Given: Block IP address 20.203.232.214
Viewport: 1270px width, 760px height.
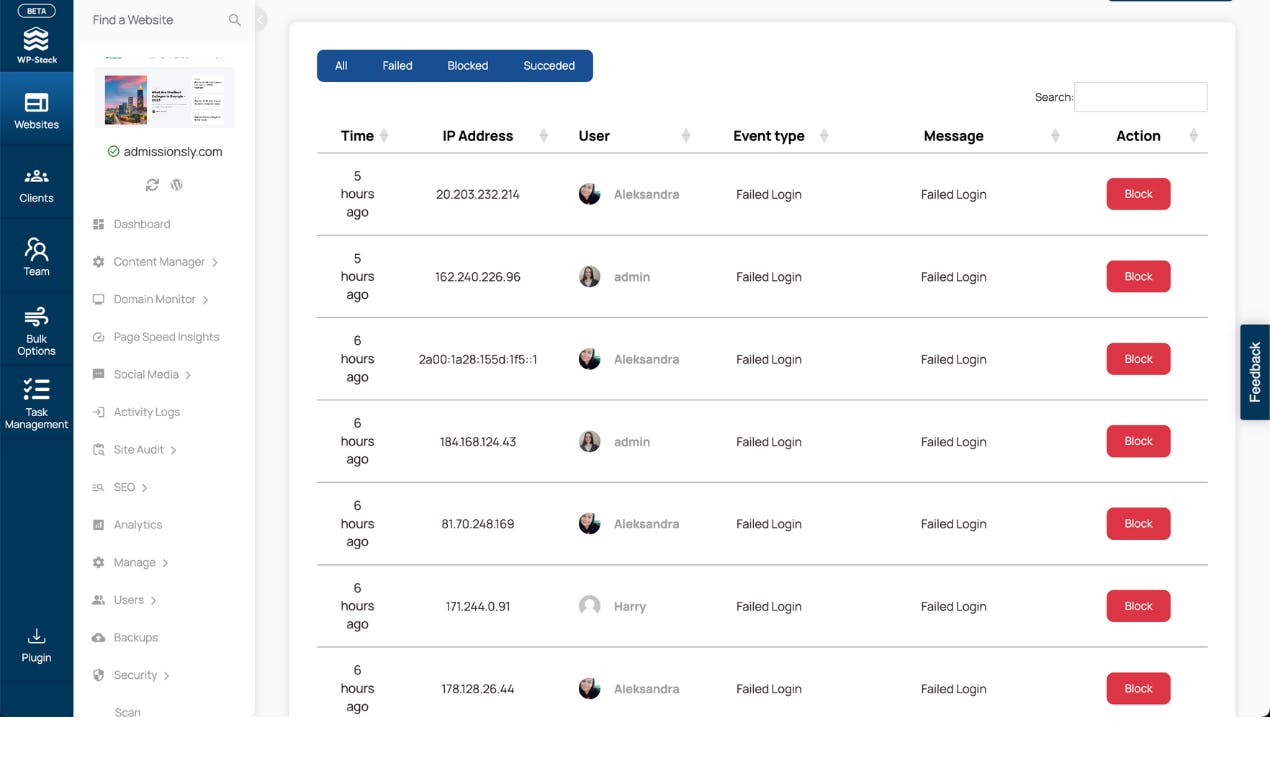Looking at the screenshot, I should (1138, 194).
